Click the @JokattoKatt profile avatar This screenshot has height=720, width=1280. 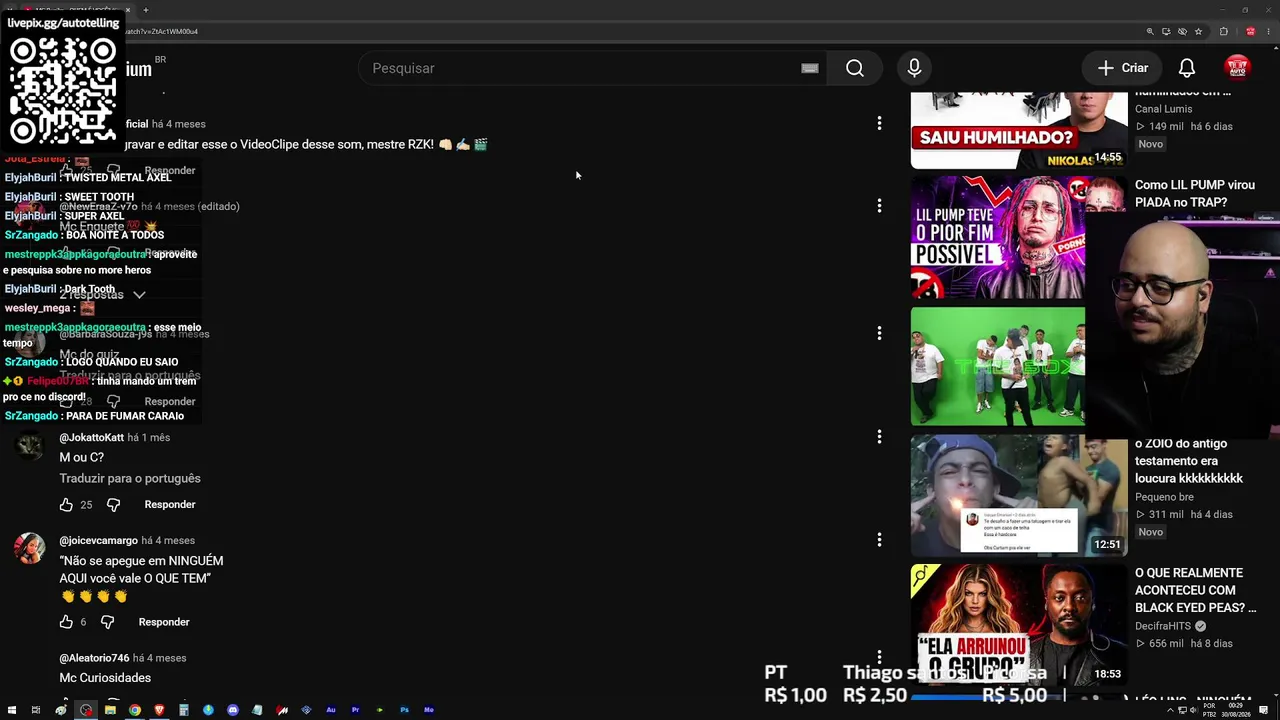[x=30, y=446]
